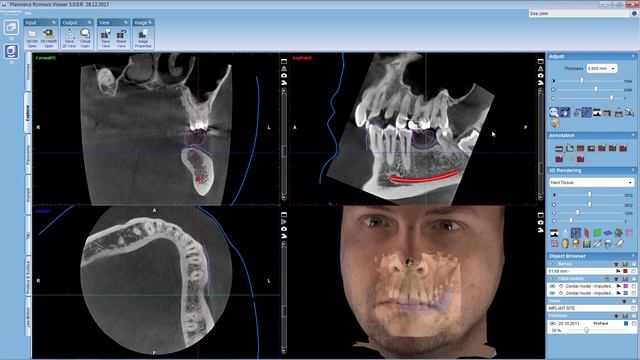
Task: Check the box for the nerve 01.69 mm row
Action: [x=633, y=271]
